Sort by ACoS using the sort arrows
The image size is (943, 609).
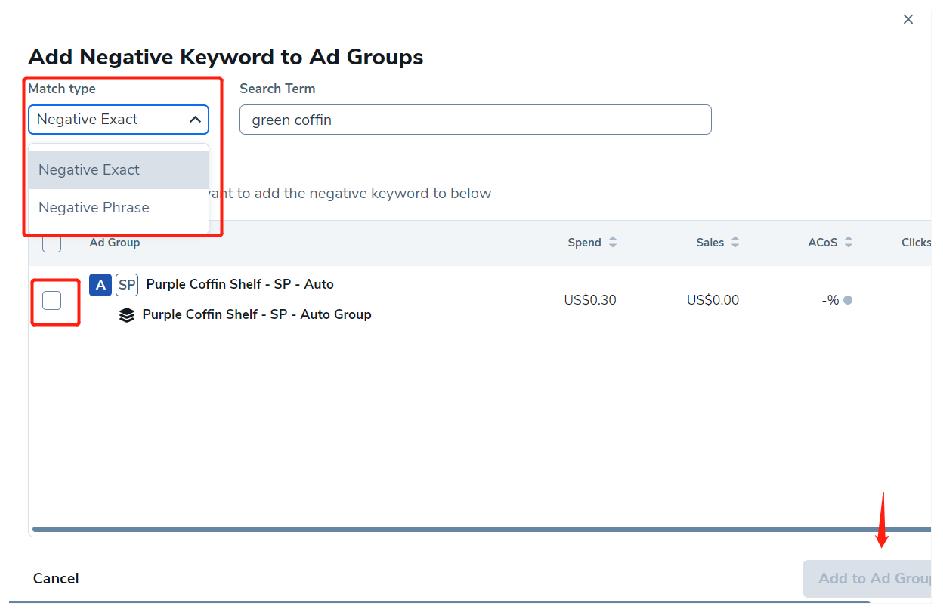[848, 242]
